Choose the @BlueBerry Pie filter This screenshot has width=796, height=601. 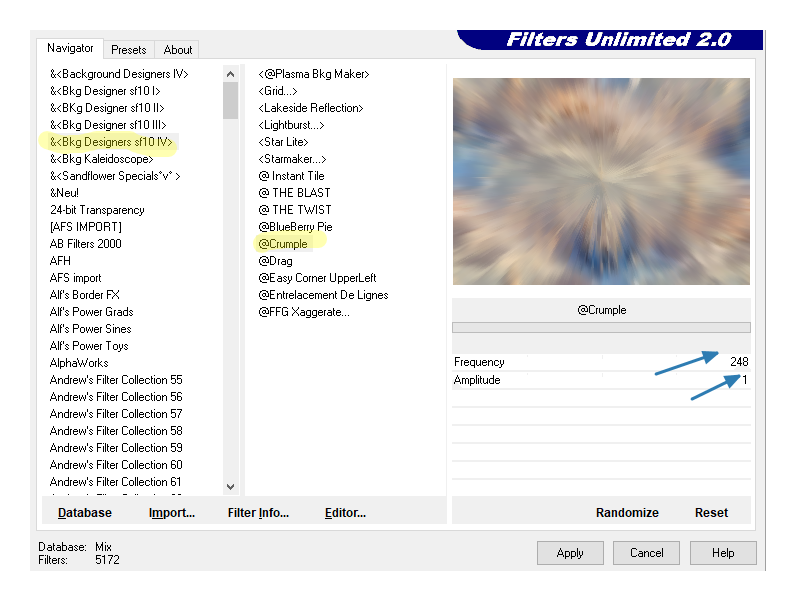(x=295, y=227)
